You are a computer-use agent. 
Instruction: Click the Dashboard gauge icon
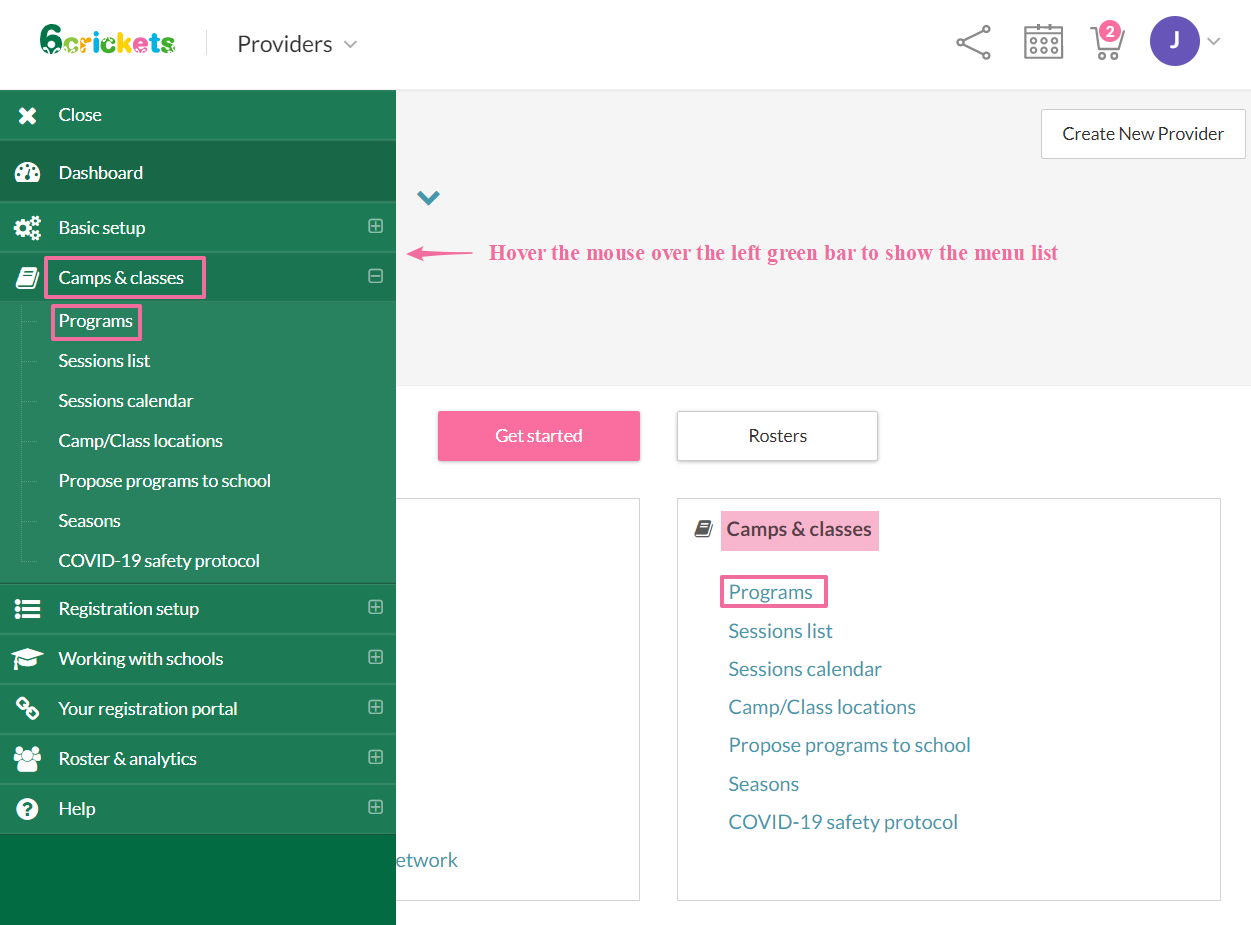tap(28, 173)
